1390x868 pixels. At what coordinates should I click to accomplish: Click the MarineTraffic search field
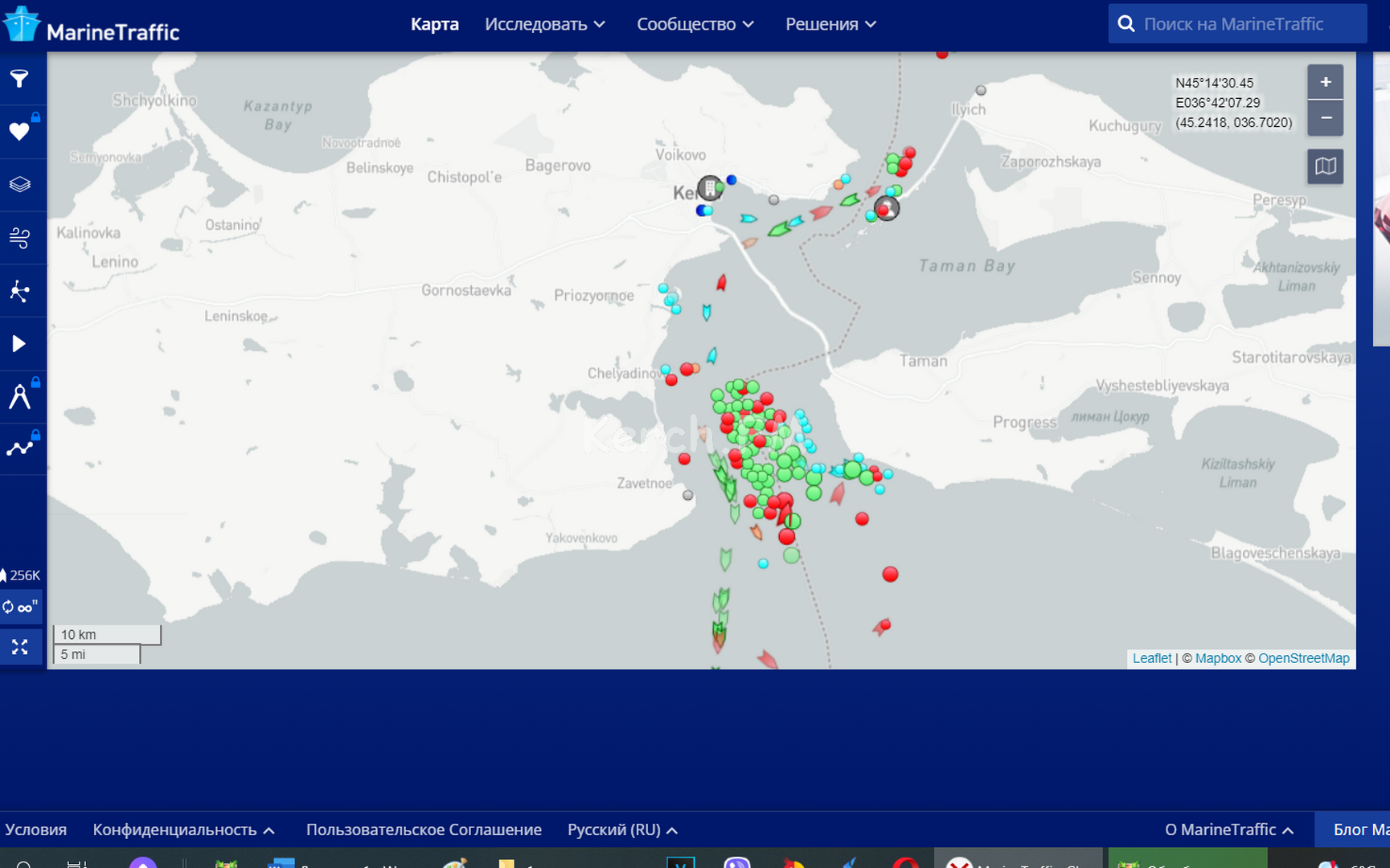1238,24
